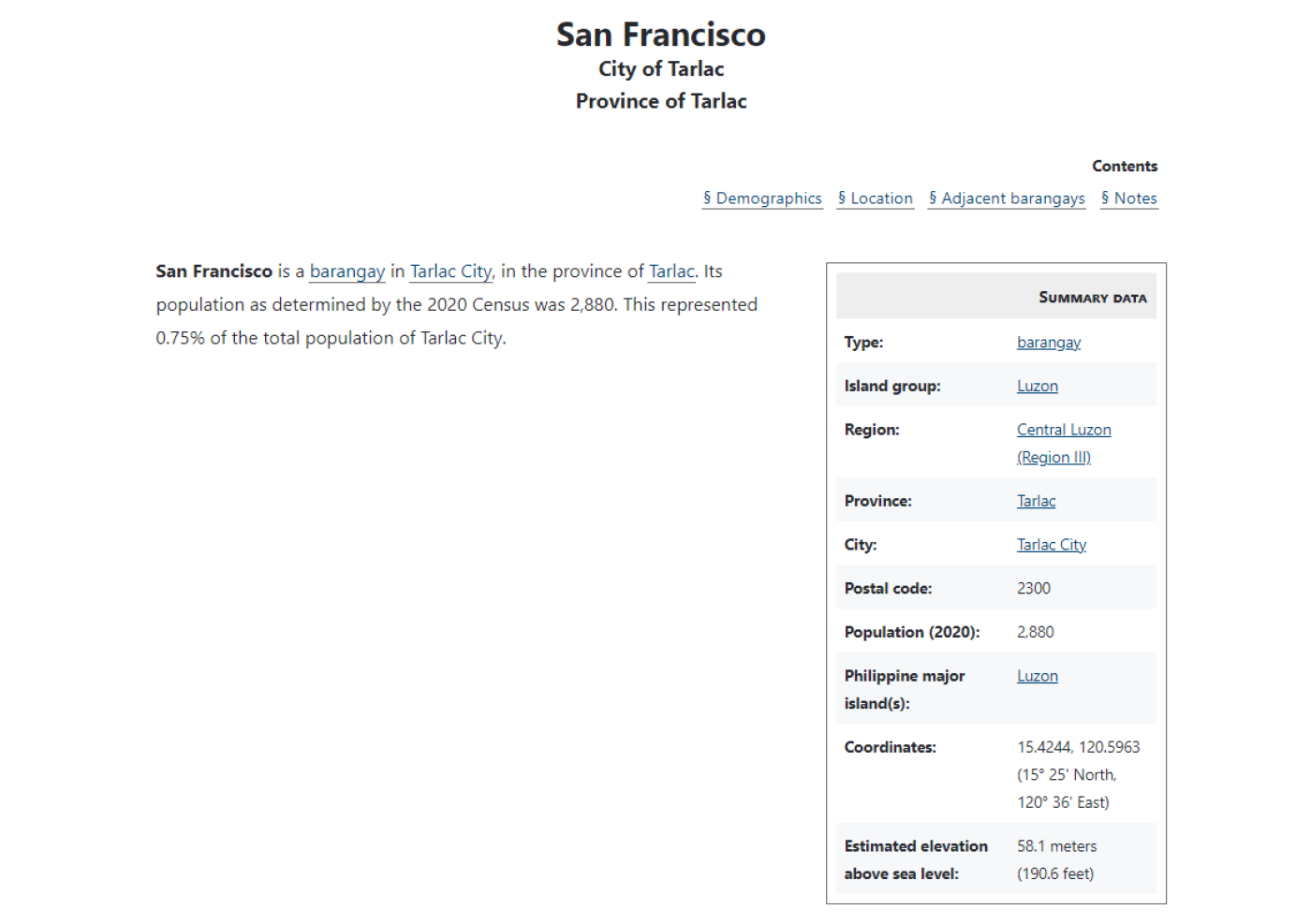Click the Tarlac province link in paragraph
Viewport: 1311px width, 924px height.
coord(672,271)
